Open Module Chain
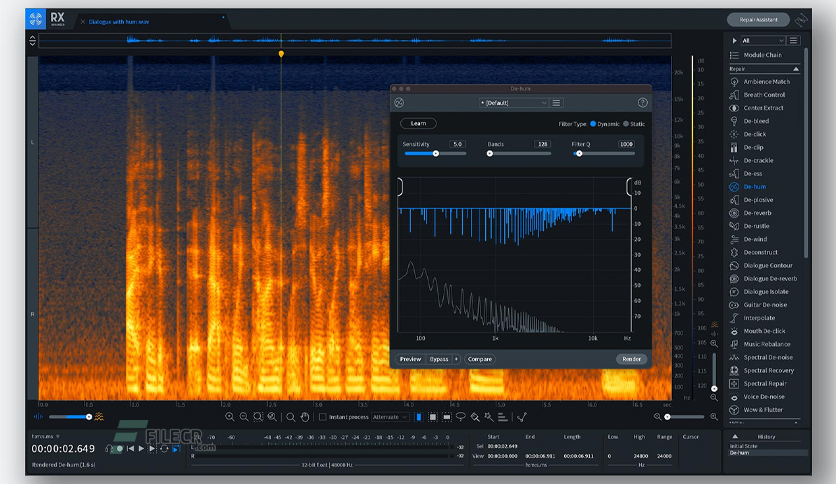This screenshot has height=484, width=836. pyautogui.click(x=755, y=55)
